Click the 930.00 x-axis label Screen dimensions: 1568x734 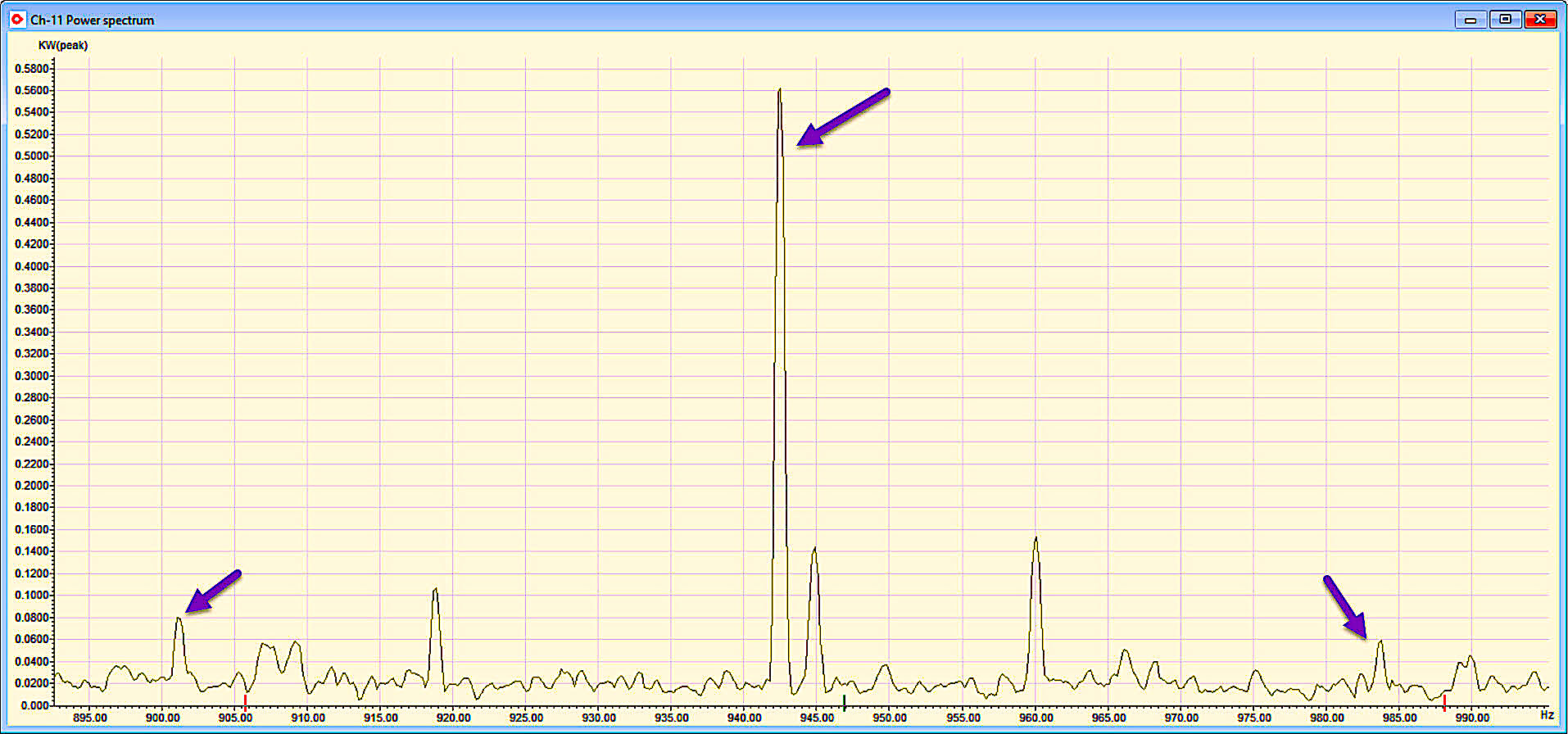[599, 718]
